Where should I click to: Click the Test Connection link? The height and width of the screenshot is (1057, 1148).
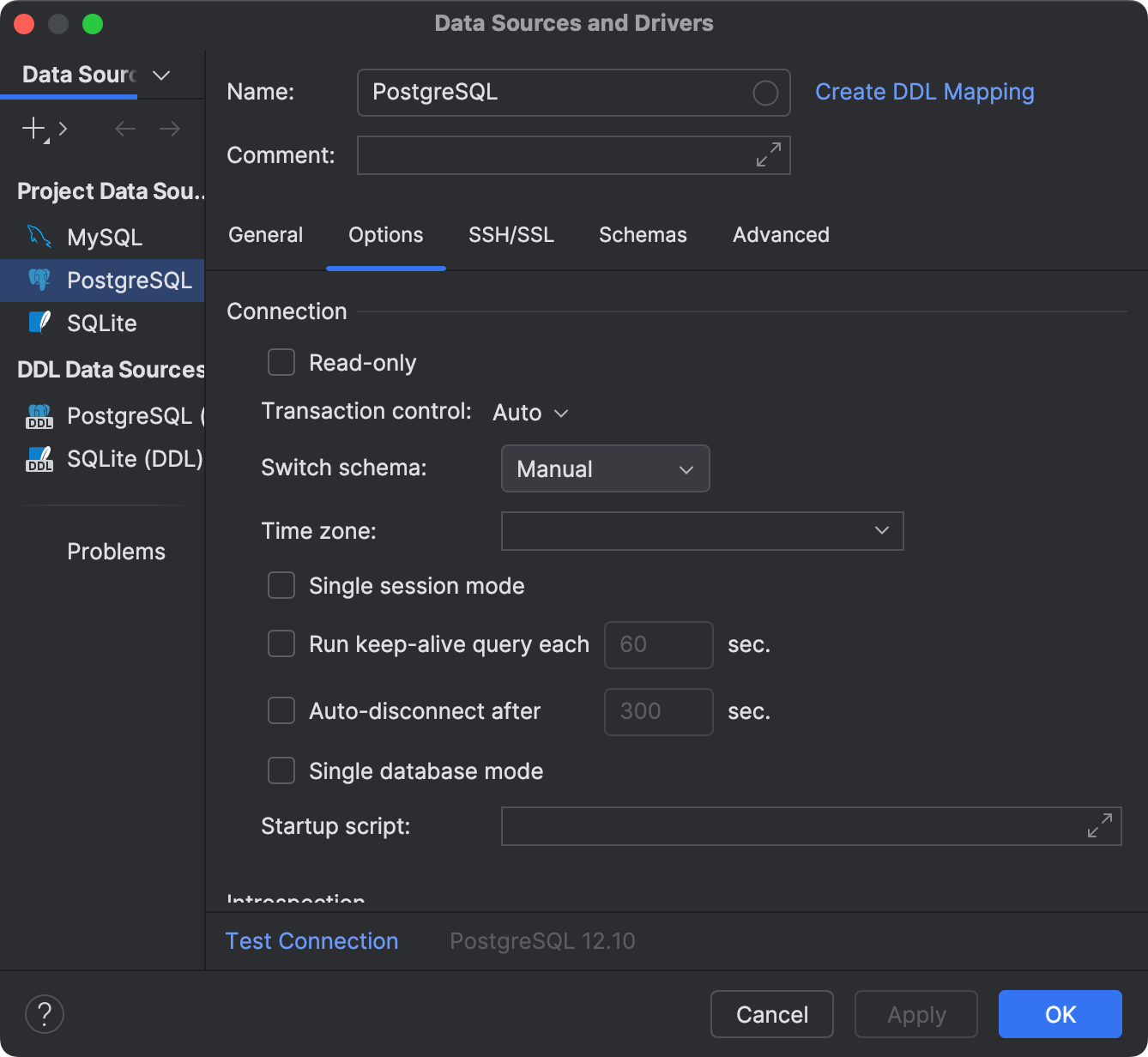click(311, 941)
